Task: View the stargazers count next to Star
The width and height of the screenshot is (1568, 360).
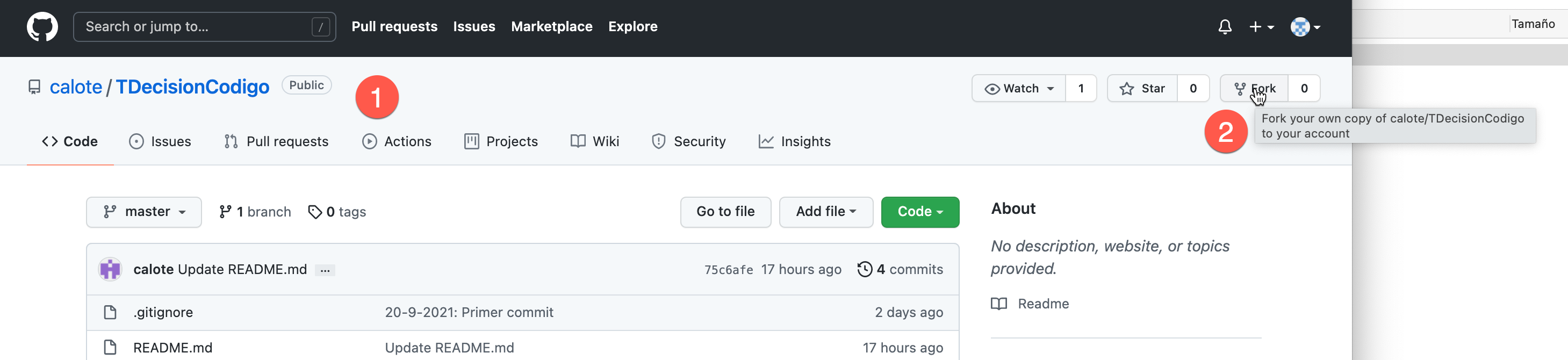Action: point(1192,88)
